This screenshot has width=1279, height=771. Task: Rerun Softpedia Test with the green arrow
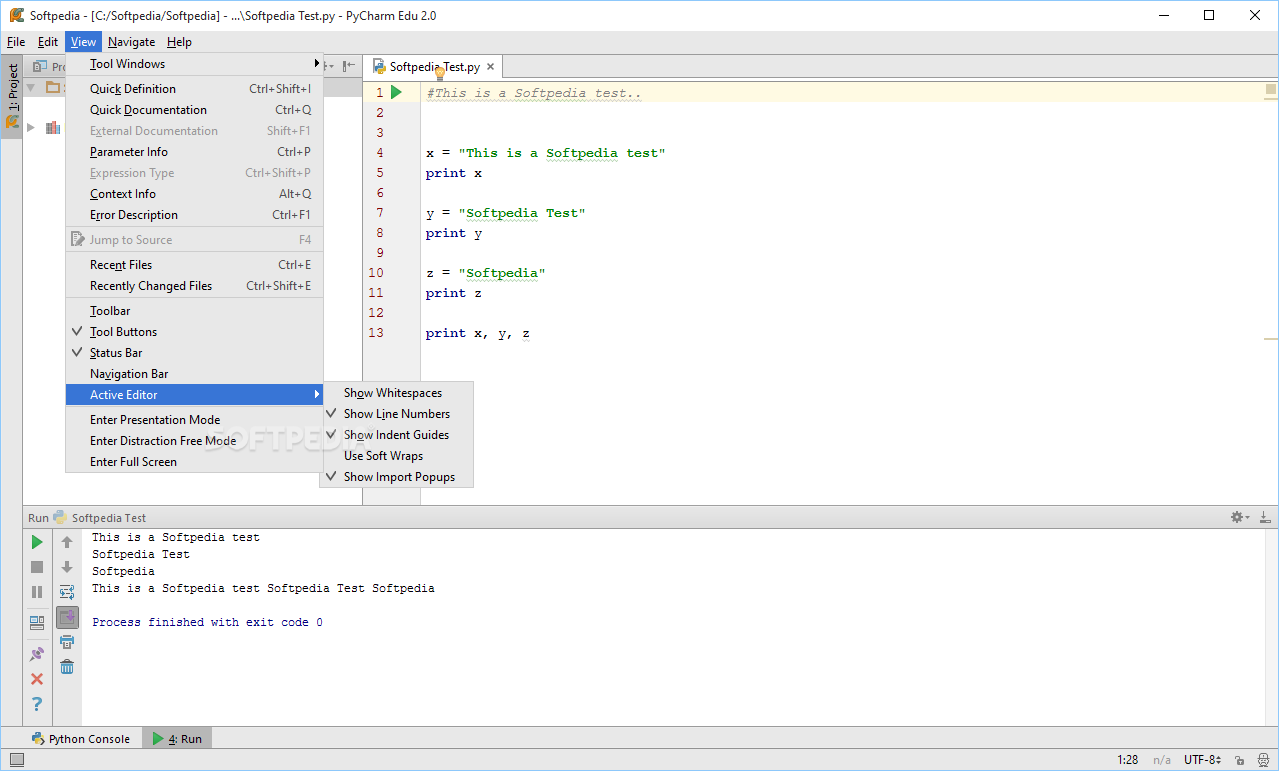point(37,542)
